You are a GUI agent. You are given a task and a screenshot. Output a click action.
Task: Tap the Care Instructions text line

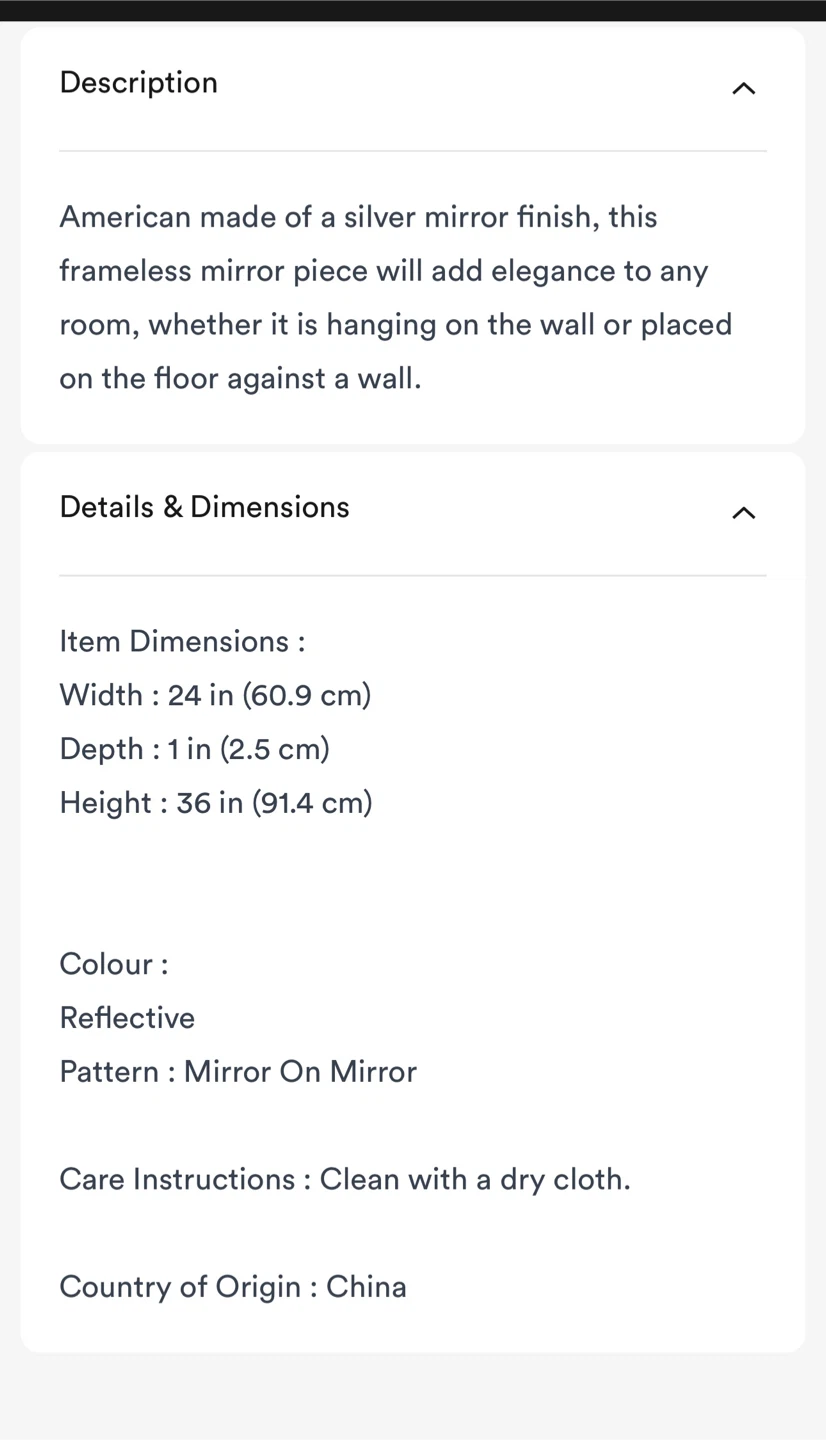(x=345, y=1180)
